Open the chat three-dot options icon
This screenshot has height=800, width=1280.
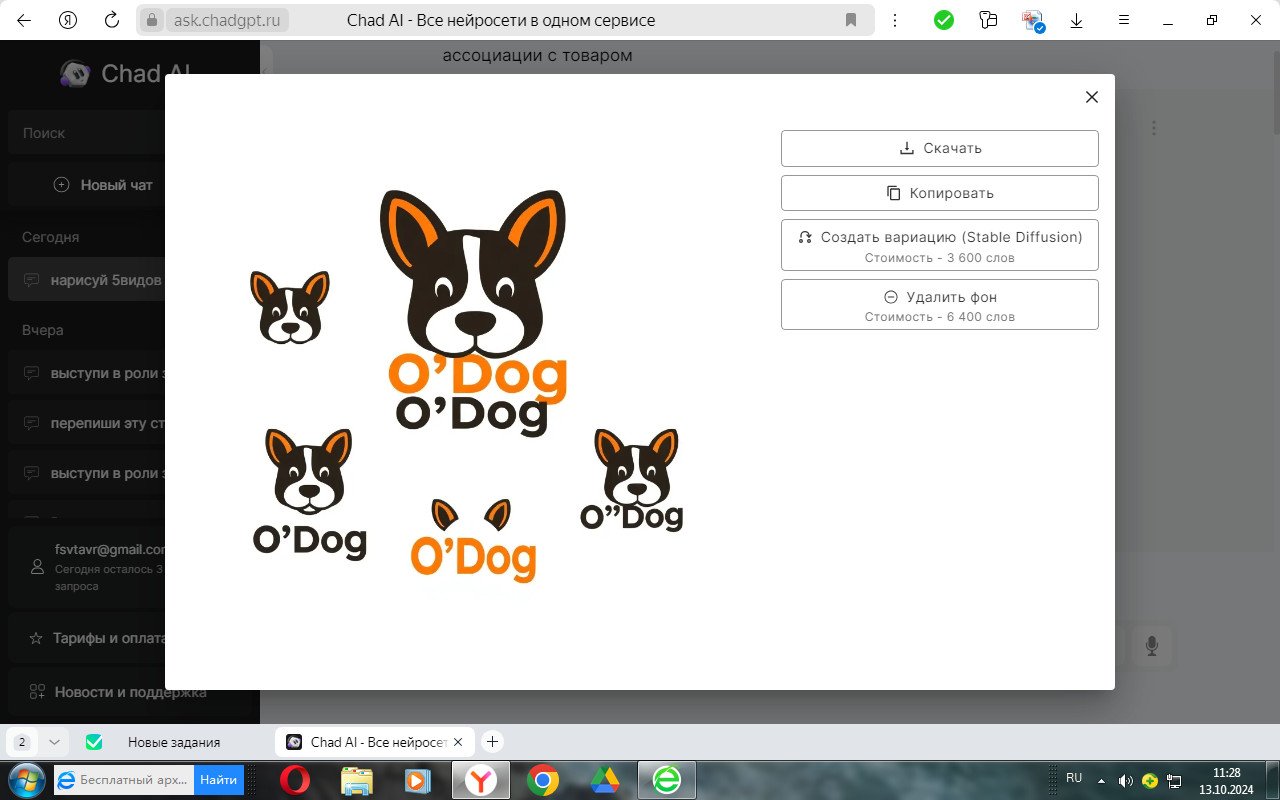1154,128
